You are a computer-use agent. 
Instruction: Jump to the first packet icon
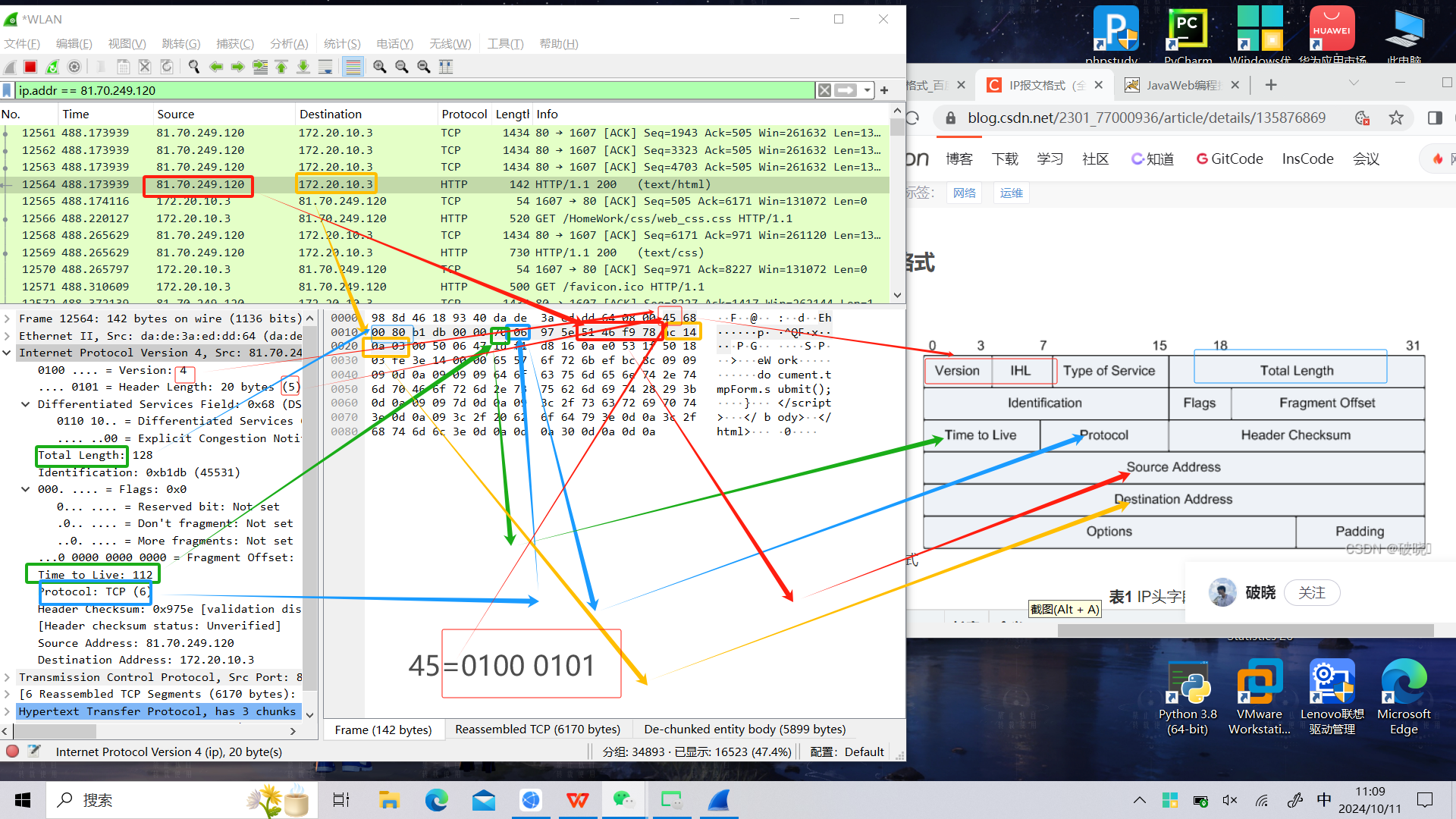pyautogui.click(x=281, y=67)
